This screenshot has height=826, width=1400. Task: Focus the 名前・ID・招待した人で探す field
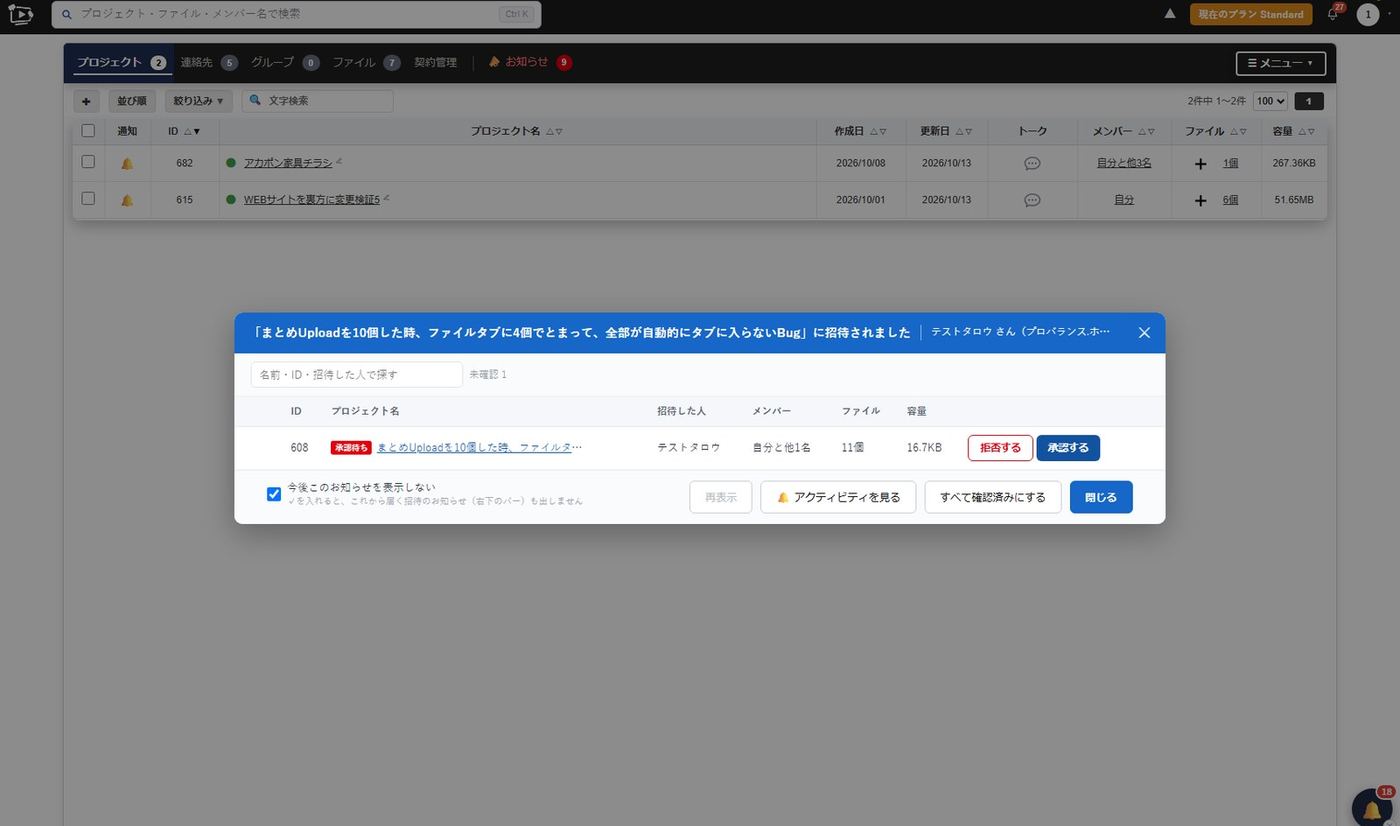pos(356,375)
